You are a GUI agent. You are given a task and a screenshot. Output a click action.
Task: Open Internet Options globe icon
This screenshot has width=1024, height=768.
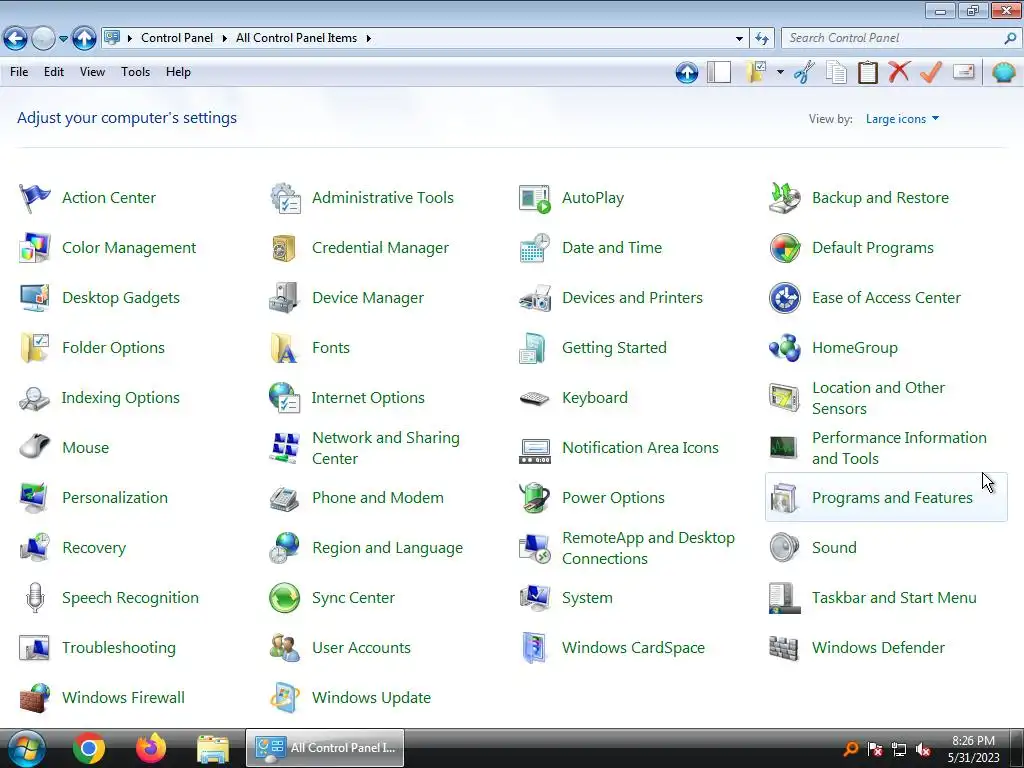(285, 398)
